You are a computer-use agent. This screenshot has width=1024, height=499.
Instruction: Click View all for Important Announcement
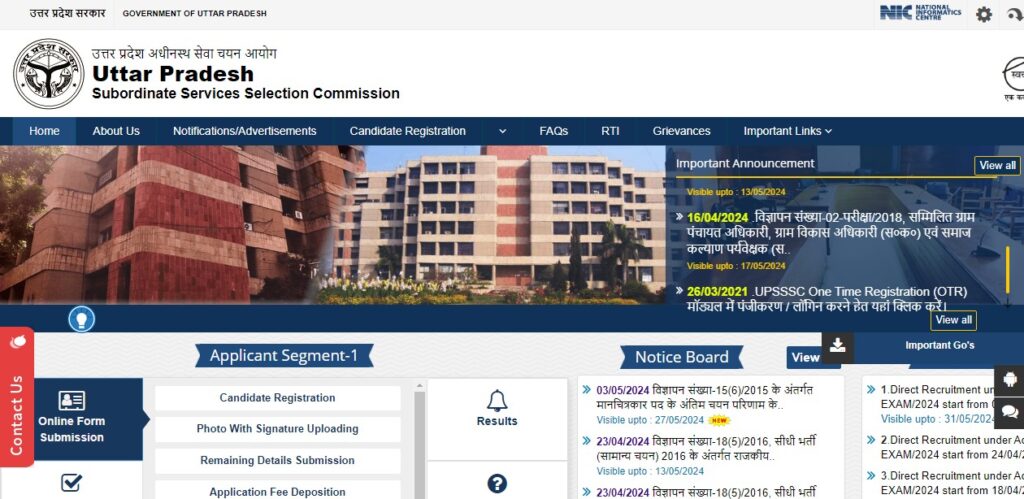click(997, 165)
